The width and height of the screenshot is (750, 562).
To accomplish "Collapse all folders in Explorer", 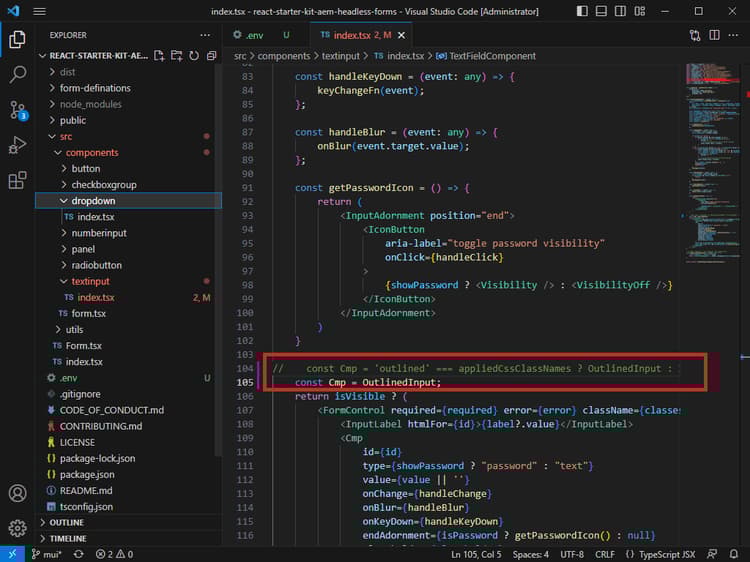I will pos(209,56).
